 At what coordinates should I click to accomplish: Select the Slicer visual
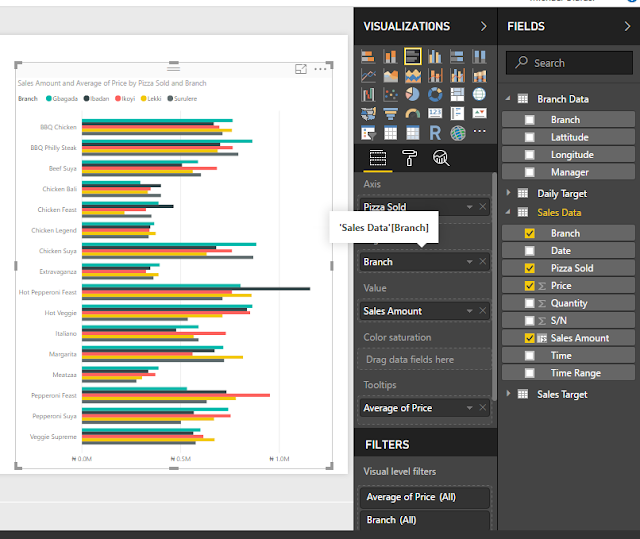pyautogui.click(x=368, y=133)
